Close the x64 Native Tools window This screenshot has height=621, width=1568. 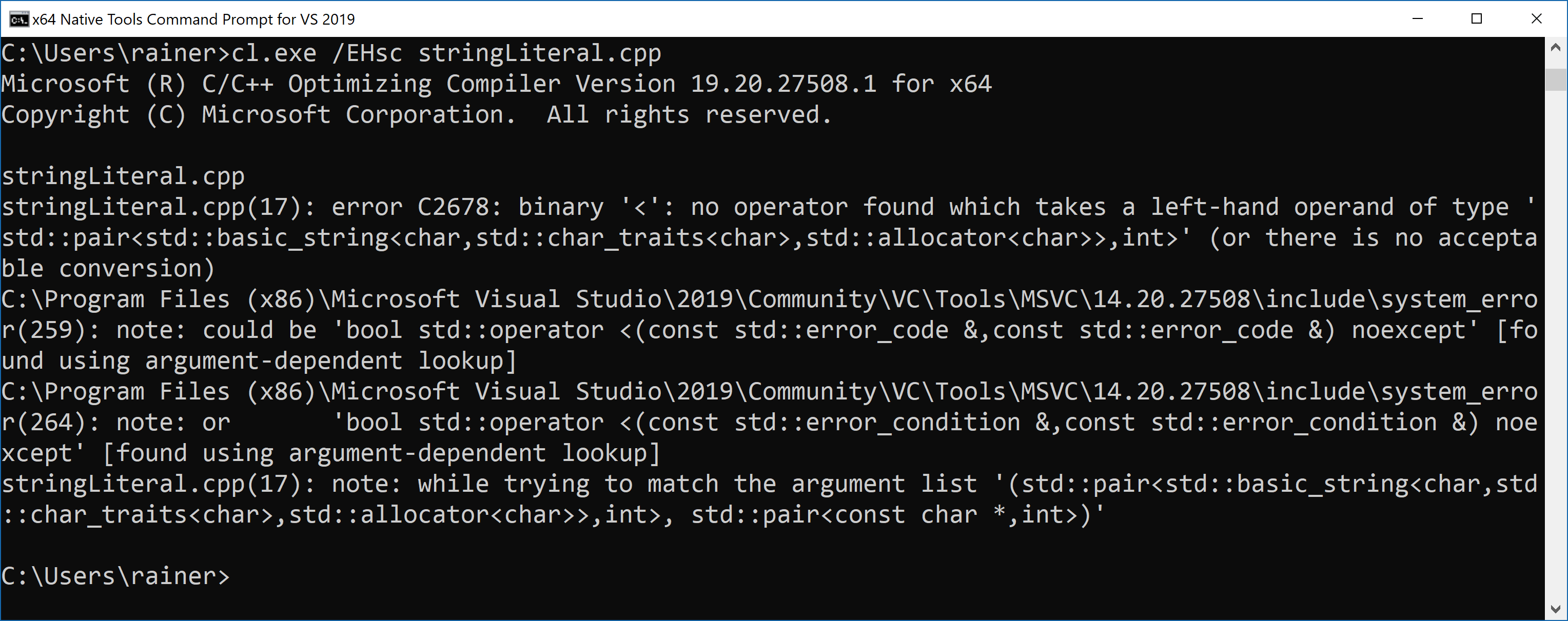point(1537,19)
